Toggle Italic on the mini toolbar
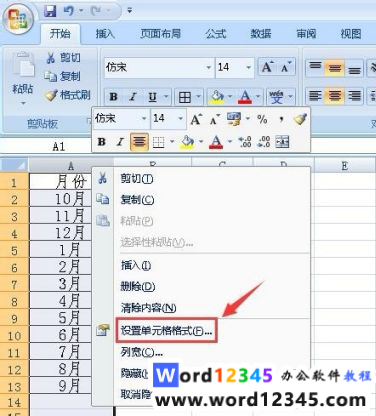376x416 pixels. [x=120, y=142]
